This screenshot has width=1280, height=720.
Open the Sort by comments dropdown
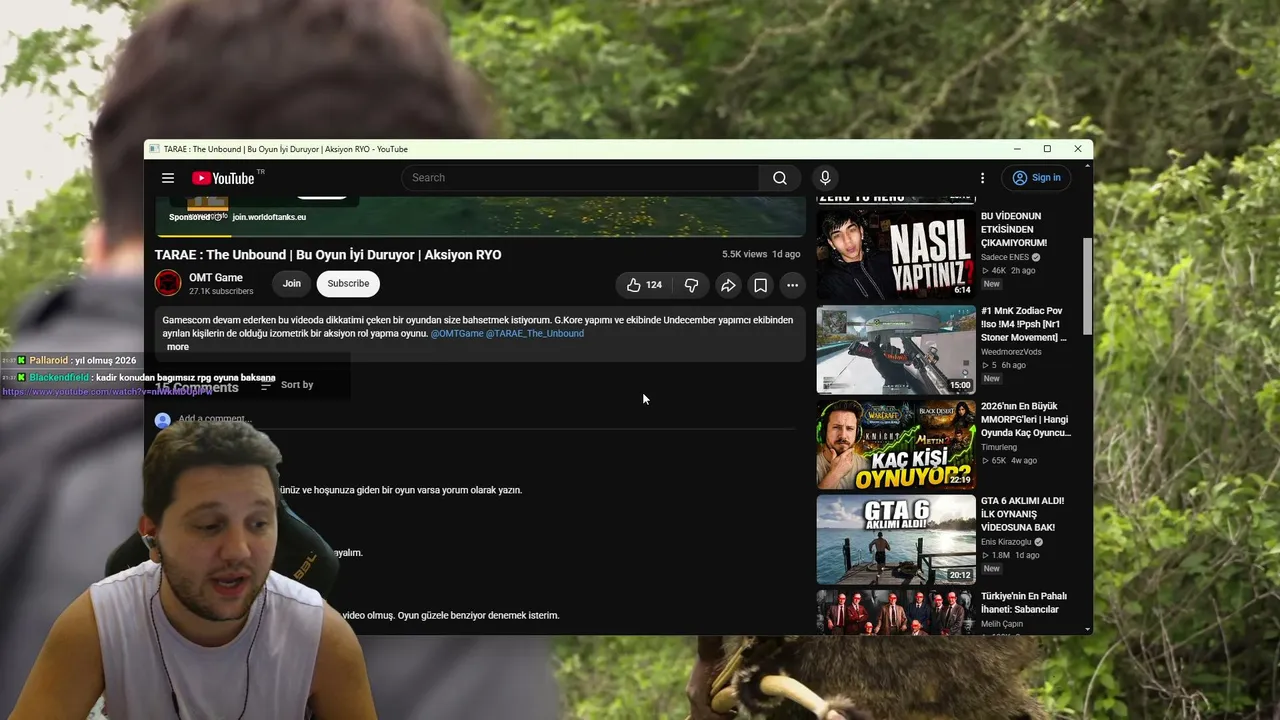[287, 385]
